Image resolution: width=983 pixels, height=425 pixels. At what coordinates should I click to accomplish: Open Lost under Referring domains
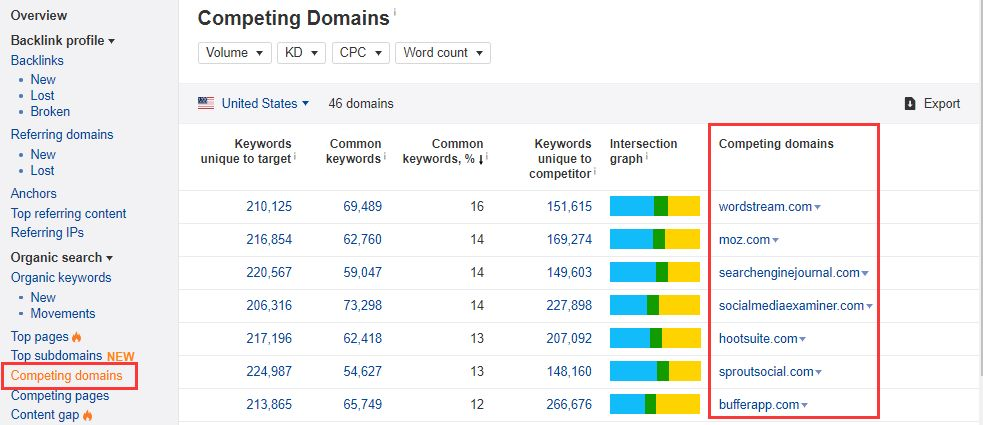(43, 171)
